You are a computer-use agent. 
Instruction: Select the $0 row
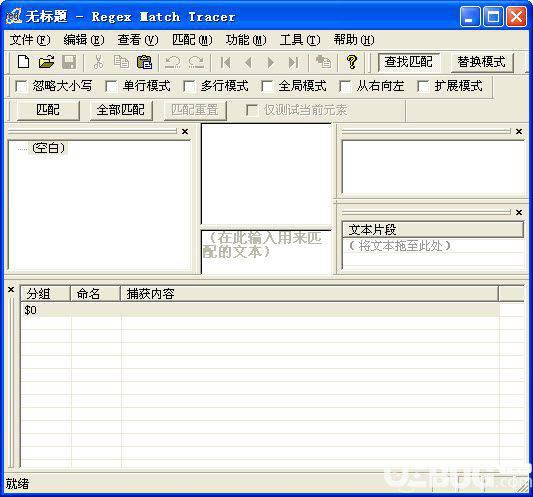[260, 310]
